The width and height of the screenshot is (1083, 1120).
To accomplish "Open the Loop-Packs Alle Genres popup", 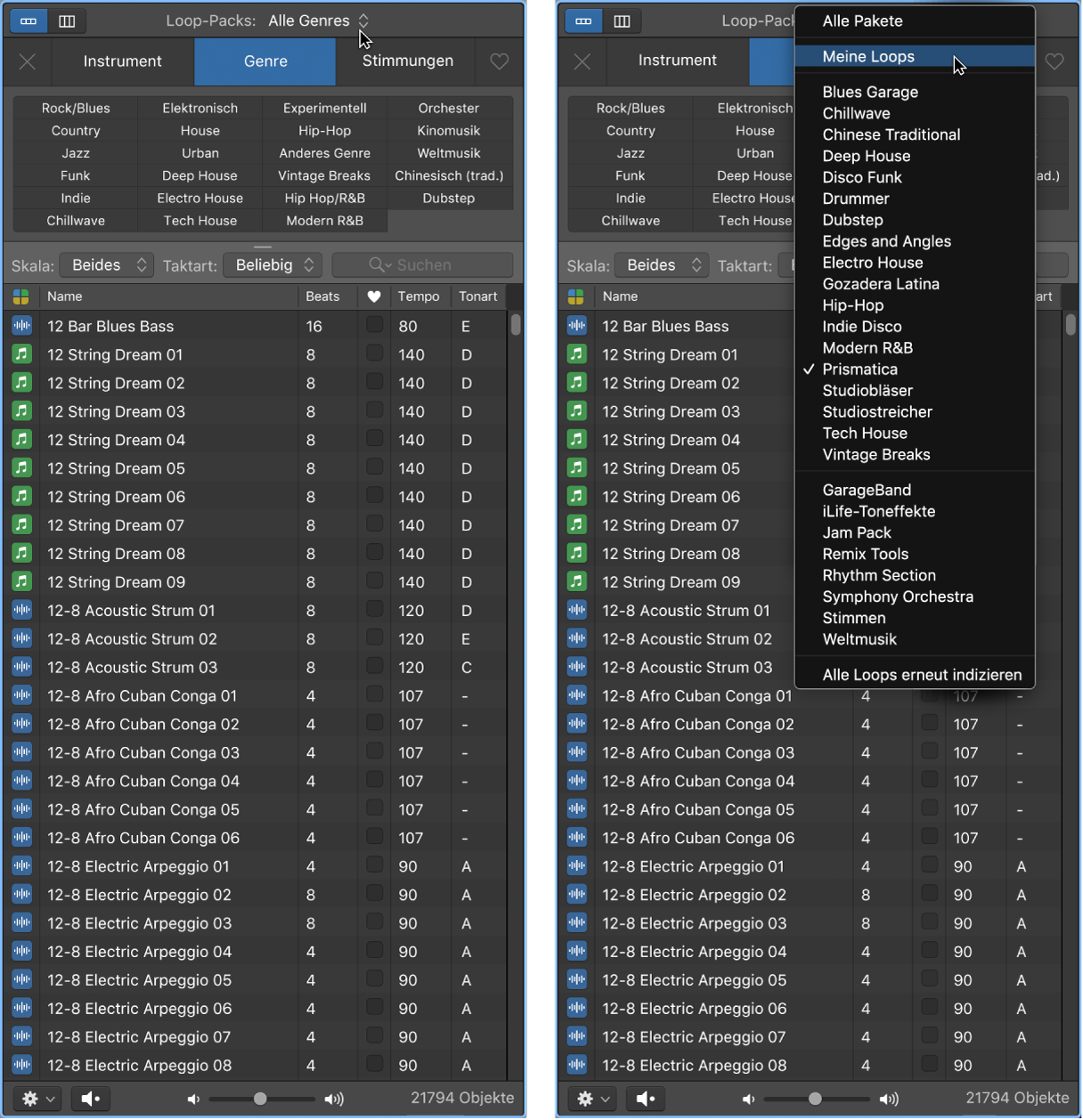I will point(318,20).
